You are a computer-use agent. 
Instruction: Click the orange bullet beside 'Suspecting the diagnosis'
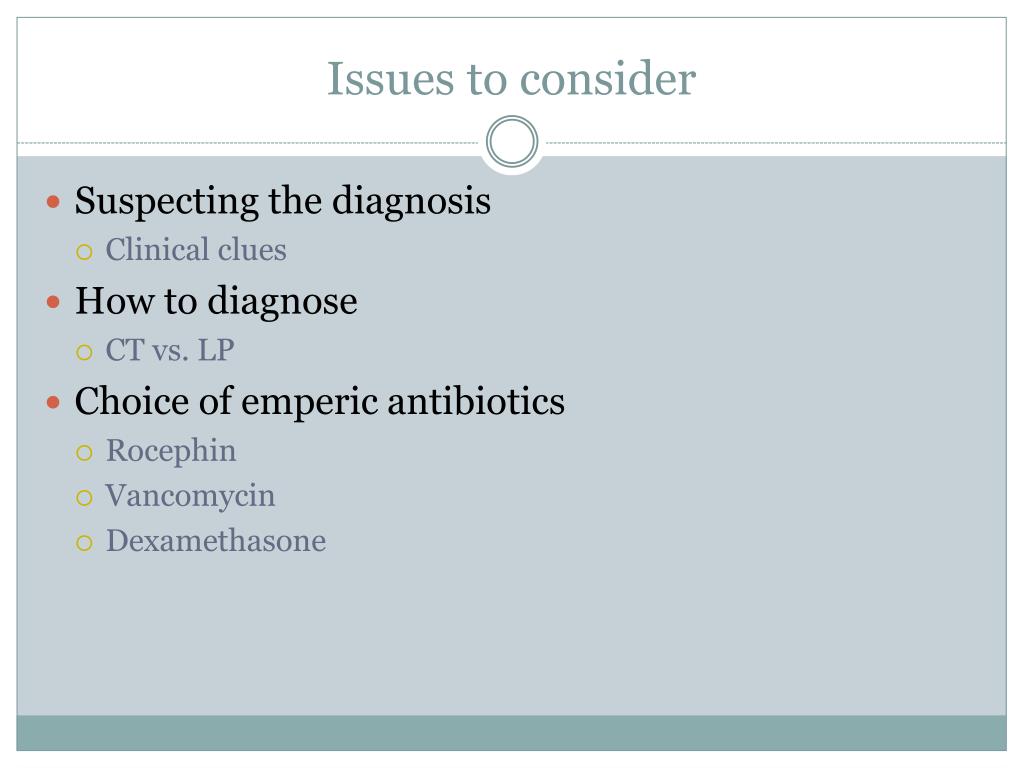coord(54,202)
